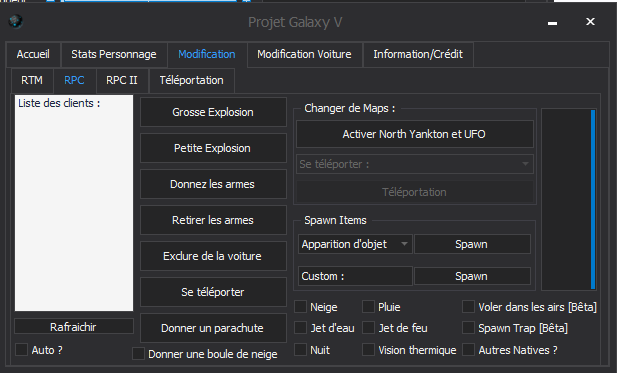
Task: Click Activer North Yankton et UFO
Action: pos(415,134)
